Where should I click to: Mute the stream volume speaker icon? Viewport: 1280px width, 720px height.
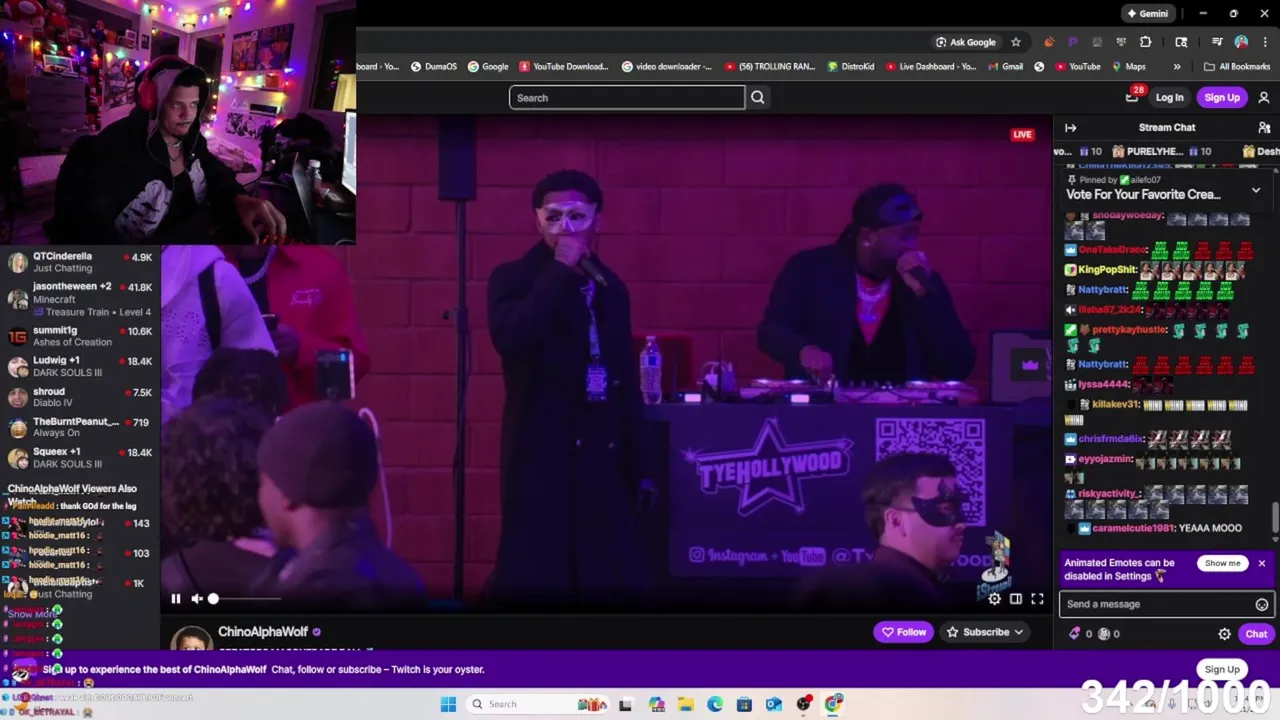[197, 599]
